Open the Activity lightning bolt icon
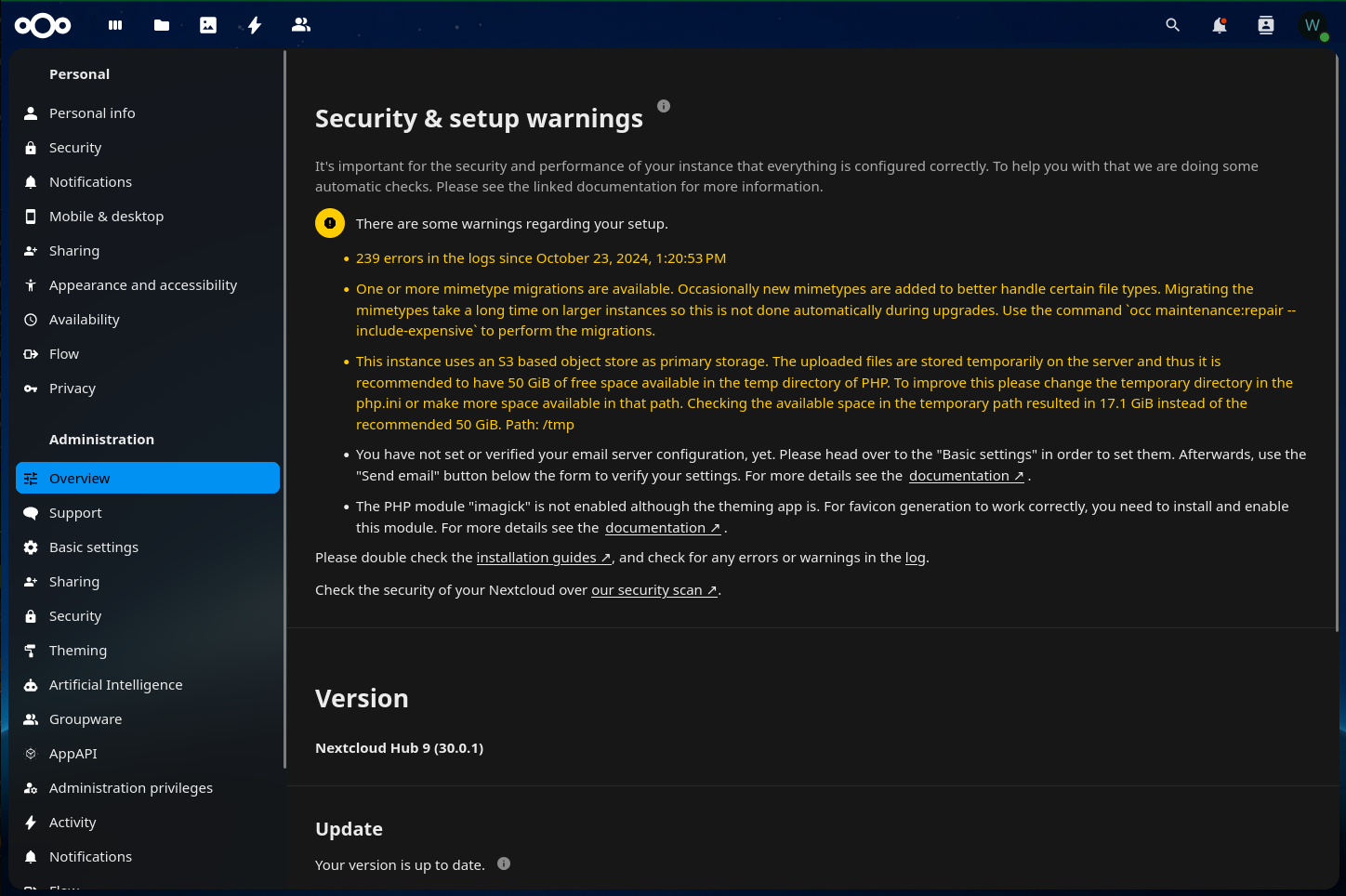 coord(255,25)
